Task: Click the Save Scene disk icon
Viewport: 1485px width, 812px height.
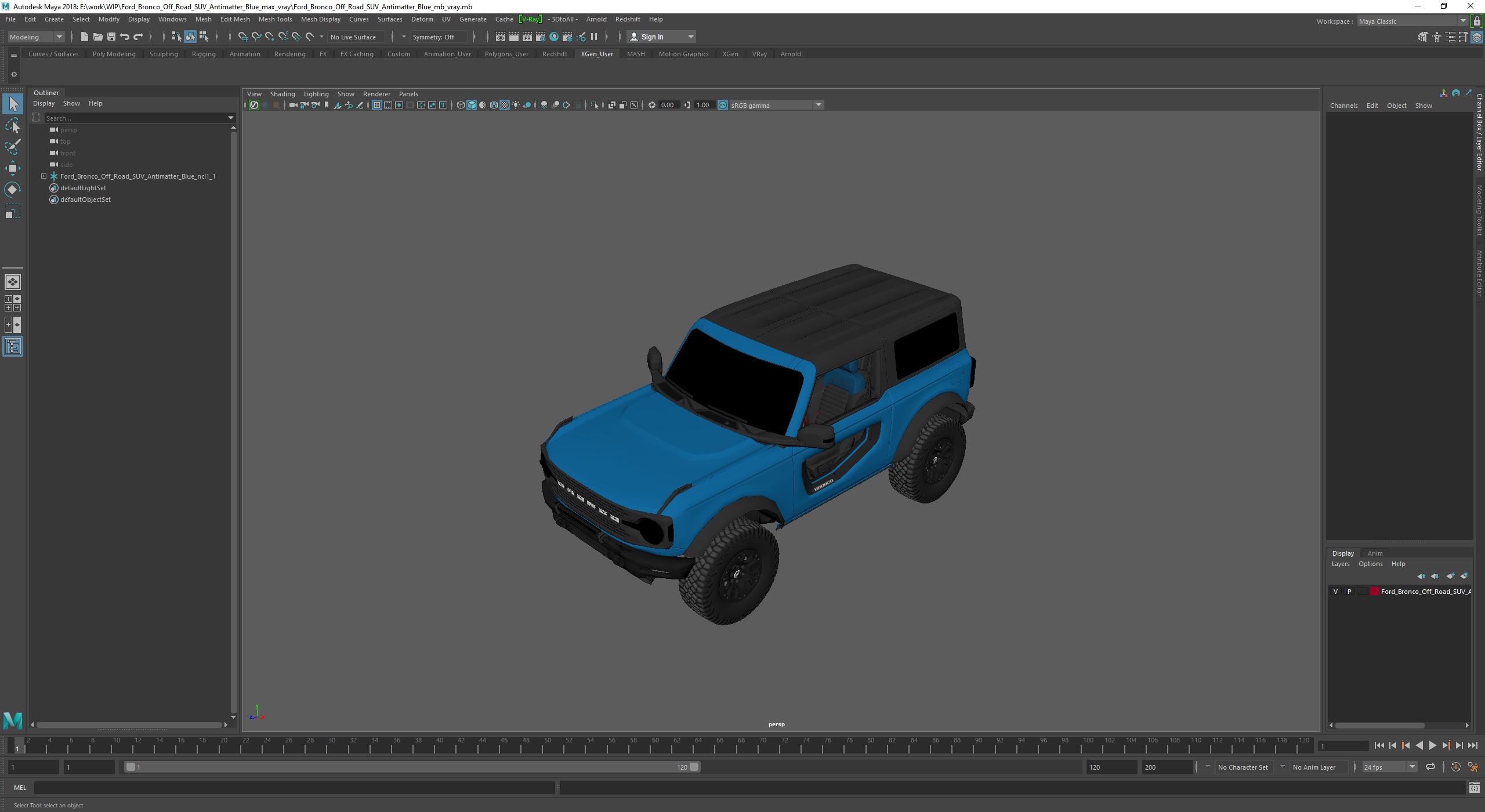Action: click(x=111, y=37)
